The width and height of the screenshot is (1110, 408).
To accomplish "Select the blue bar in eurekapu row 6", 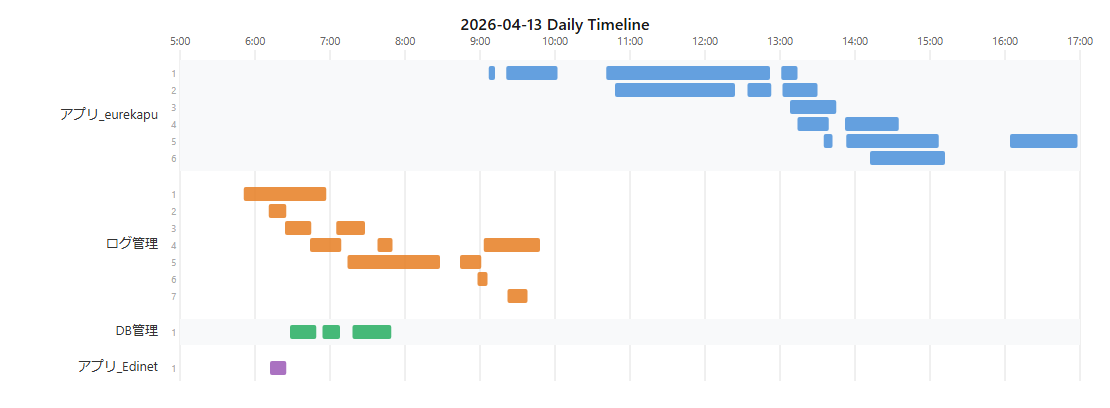I will [x=907, y=158].
